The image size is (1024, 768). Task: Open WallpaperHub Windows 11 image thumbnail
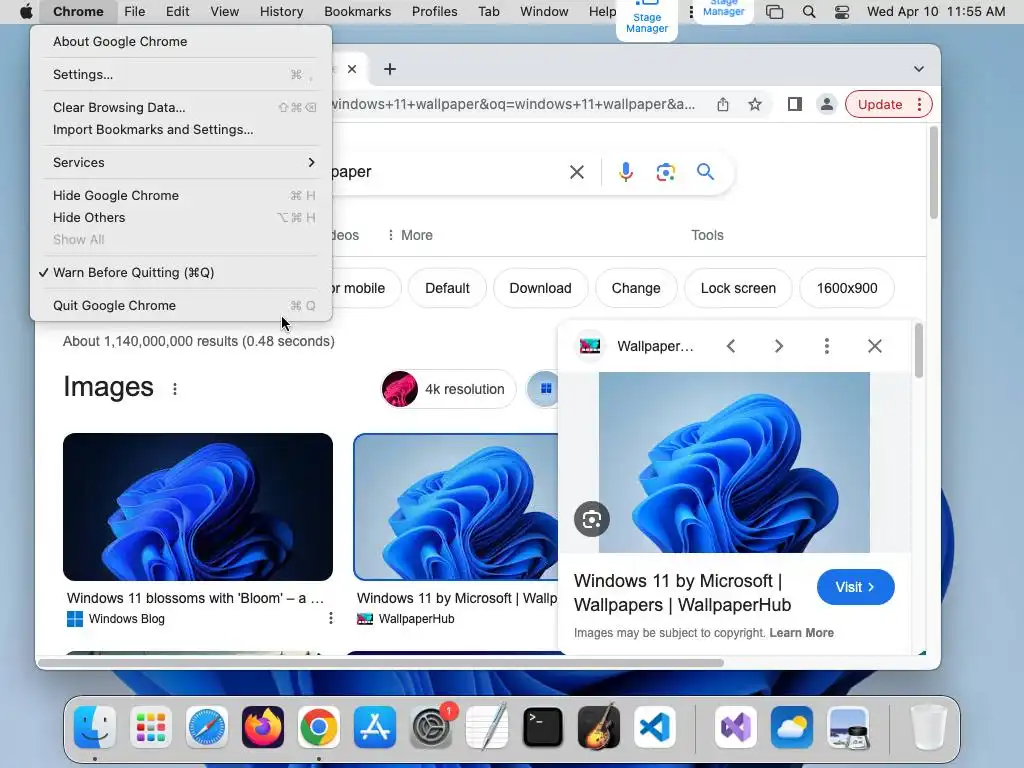tap(456, 507)
